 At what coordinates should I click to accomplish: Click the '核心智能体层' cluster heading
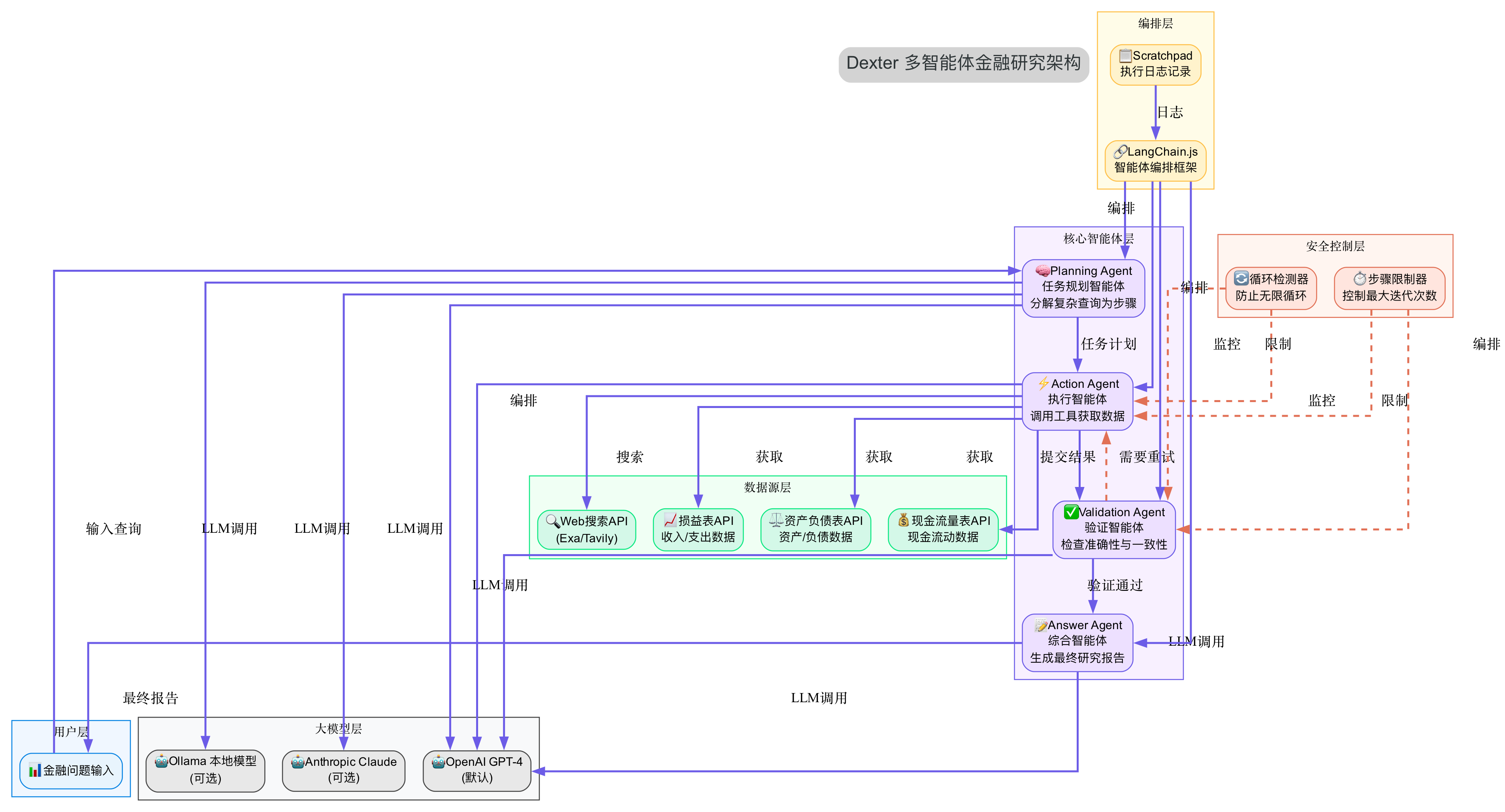point(1098,239)
